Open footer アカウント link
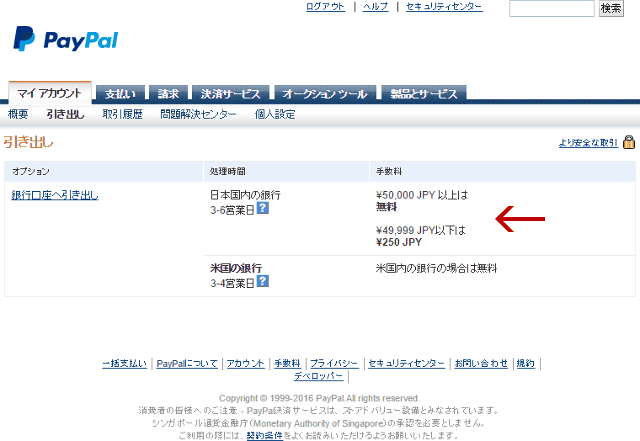640x441 pixels. 246,363
